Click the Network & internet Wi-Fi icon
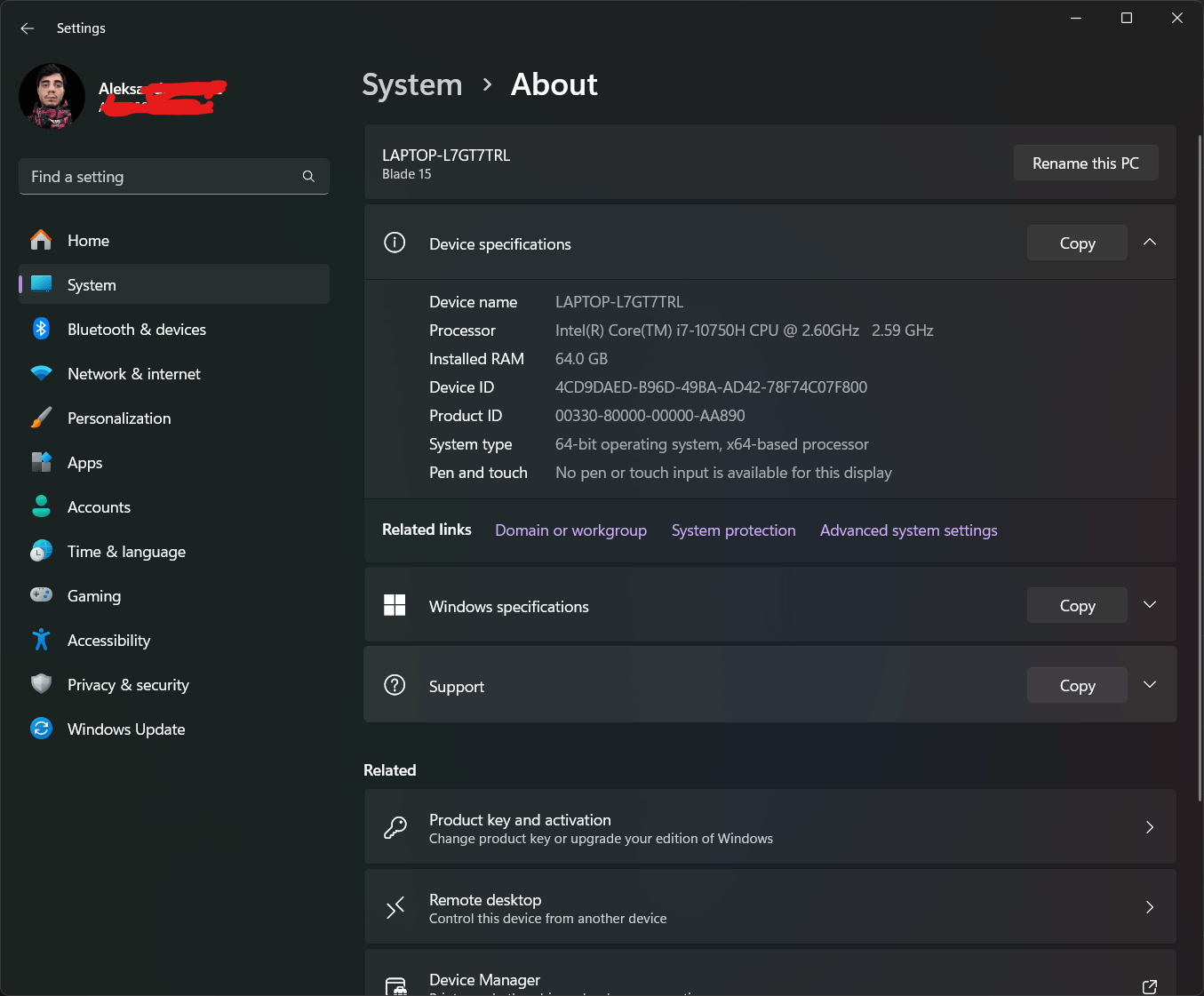Screen dimensions: 1204x996 tap(41, 374)
